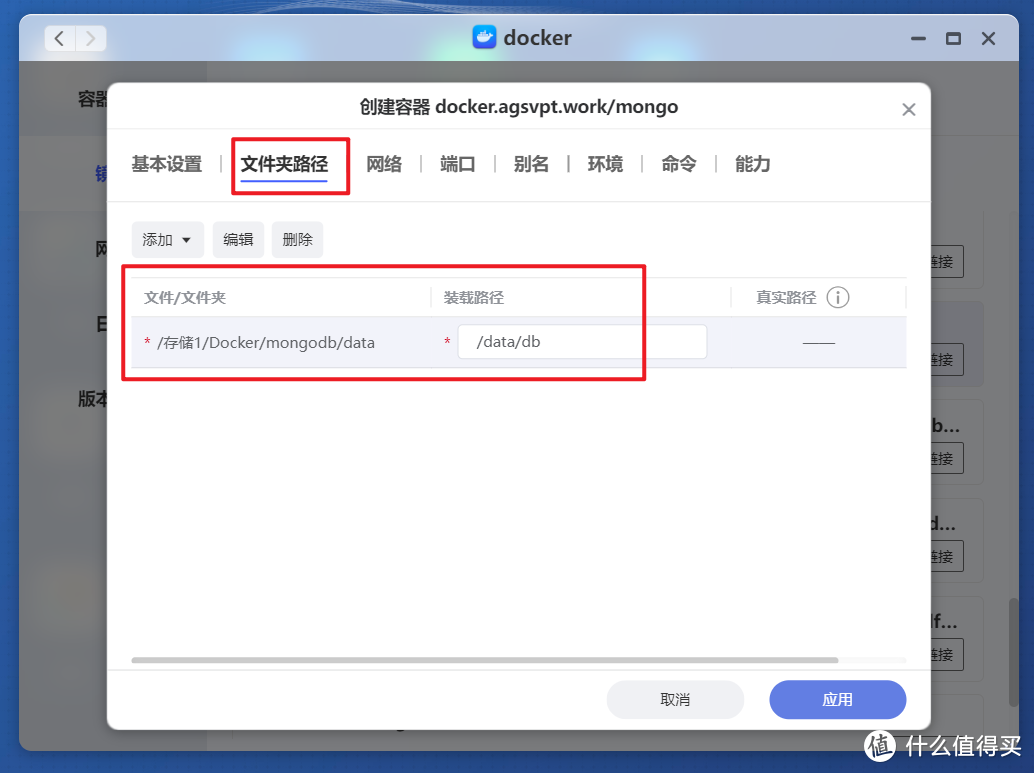Click the 删除 button
Image resolution: width=1034 pixels, height=773 pixels.
click(x=297, y=239)
